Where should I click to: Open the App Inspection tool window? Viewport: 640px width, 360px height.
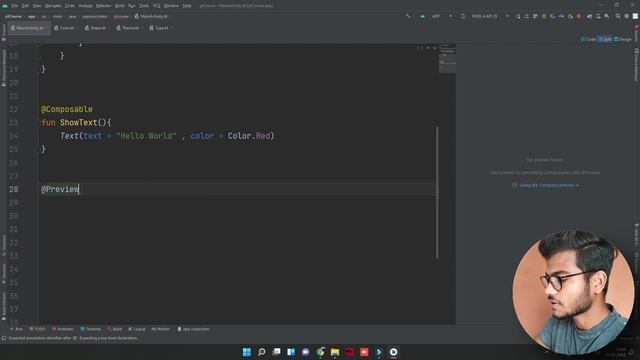[x=193, y=329]
